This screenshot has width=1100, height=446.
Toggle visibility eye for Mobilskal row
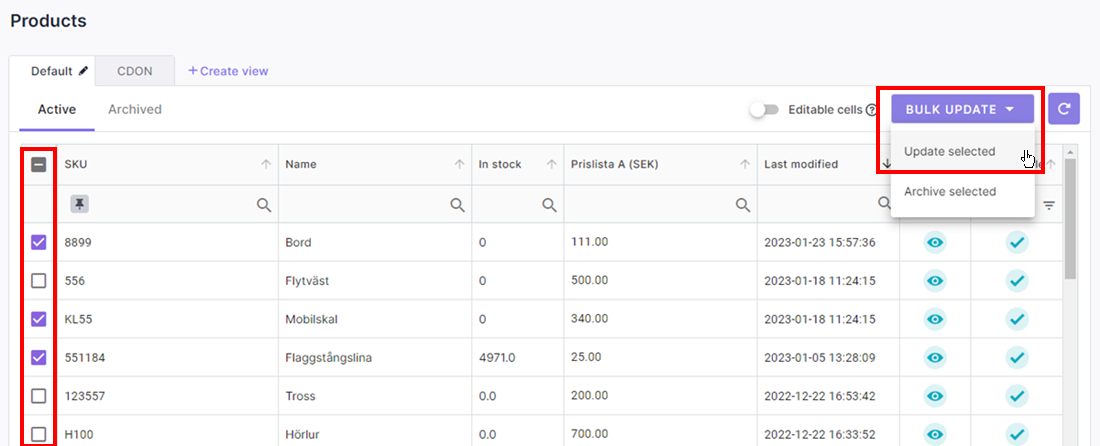click(934, 319)
